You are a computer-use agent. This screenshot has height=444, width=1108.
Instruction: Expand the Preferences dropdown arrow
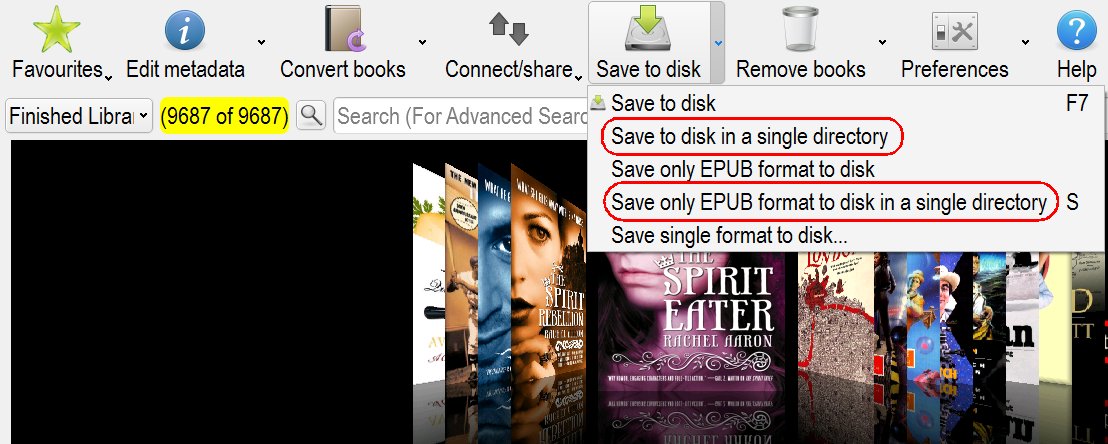(1025, 42)
